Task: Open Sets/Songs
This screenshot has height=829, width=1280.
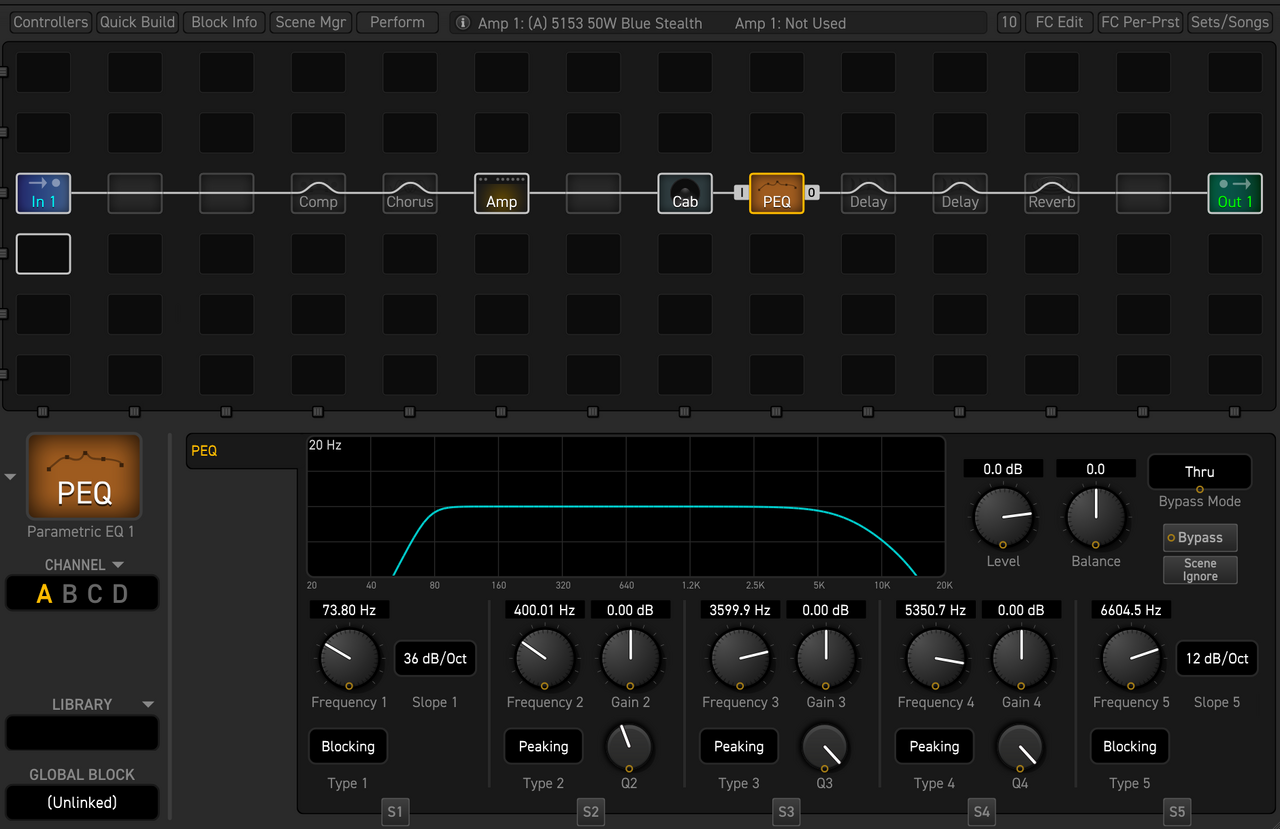Action: (x=1229, y=22)
